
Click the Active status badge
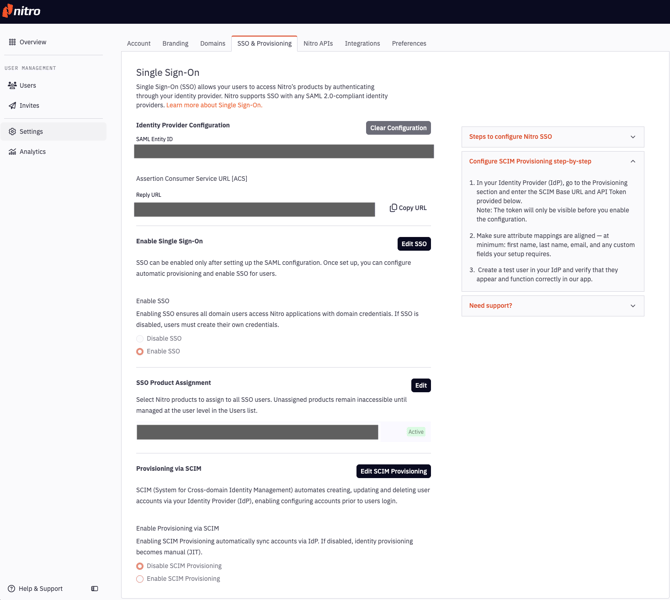click(416, 432)
